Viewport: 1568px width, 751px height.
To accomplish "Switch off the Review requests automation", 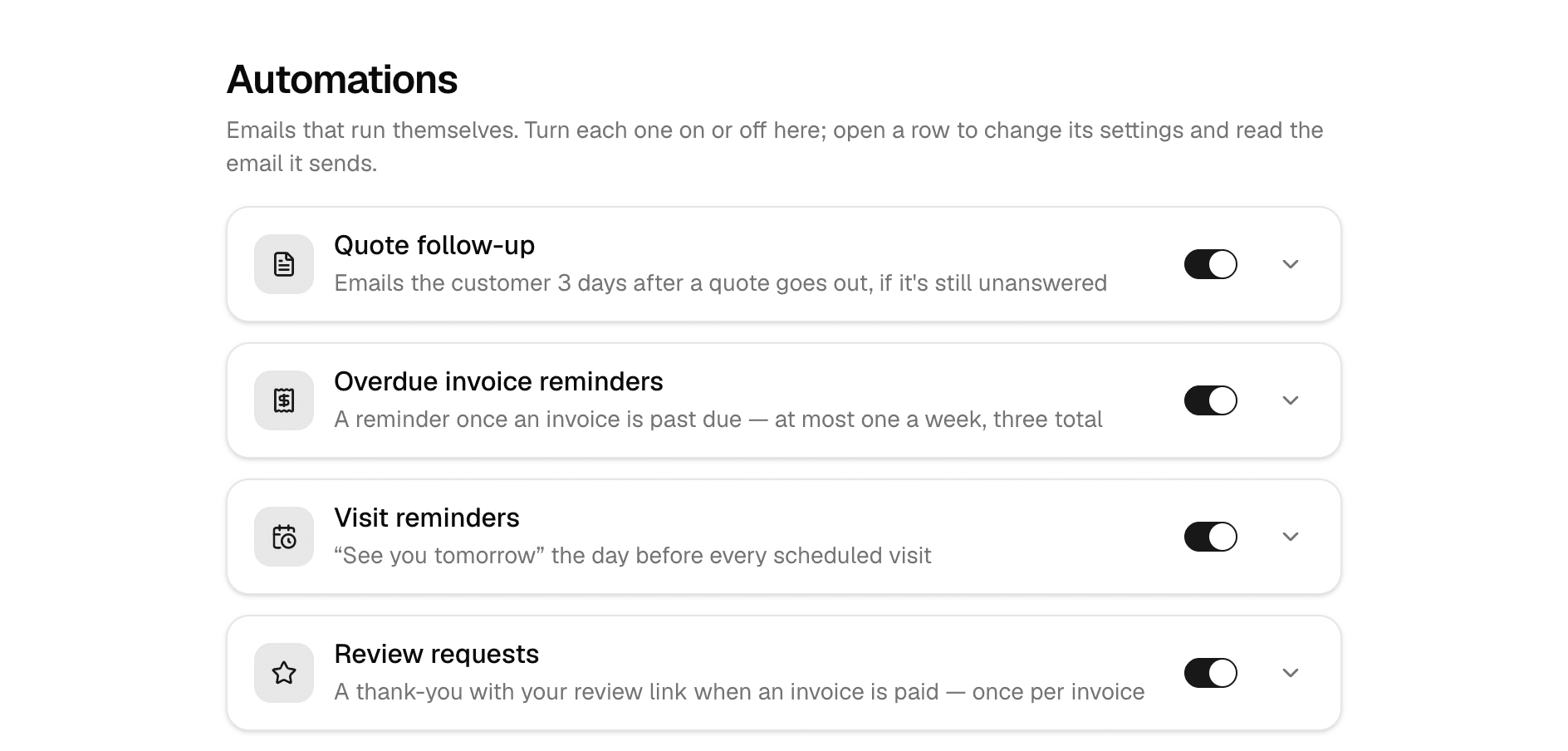I will [x=1210, y=673].
